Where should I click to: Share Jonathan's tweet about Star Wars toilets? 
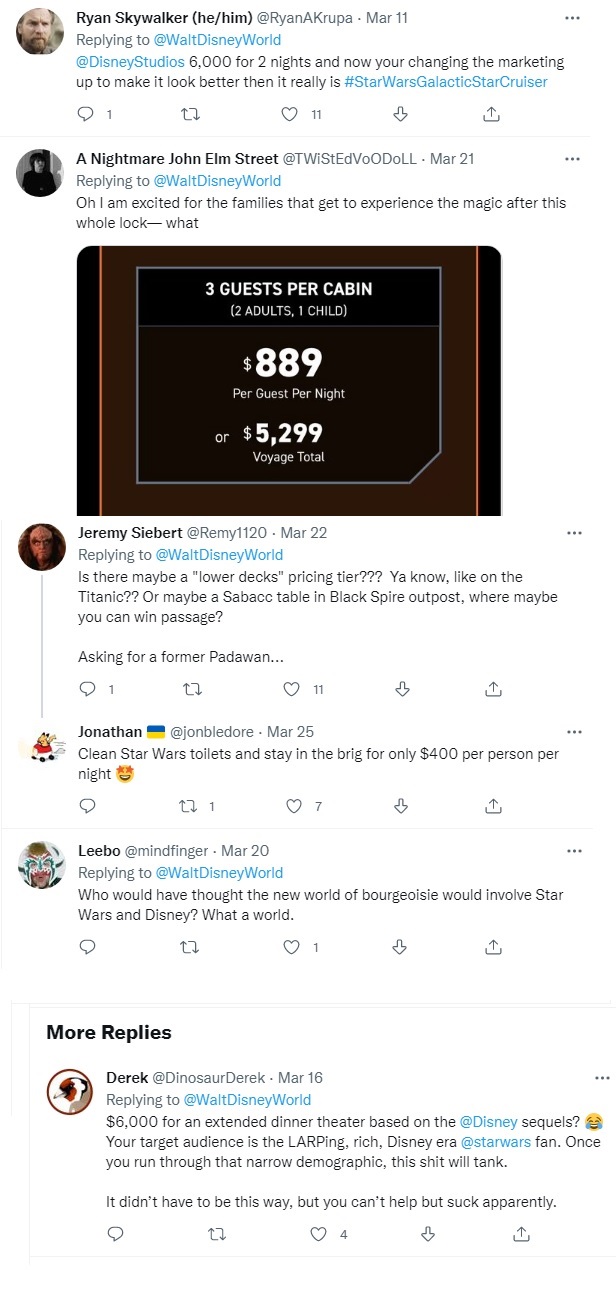pos(492,806)
